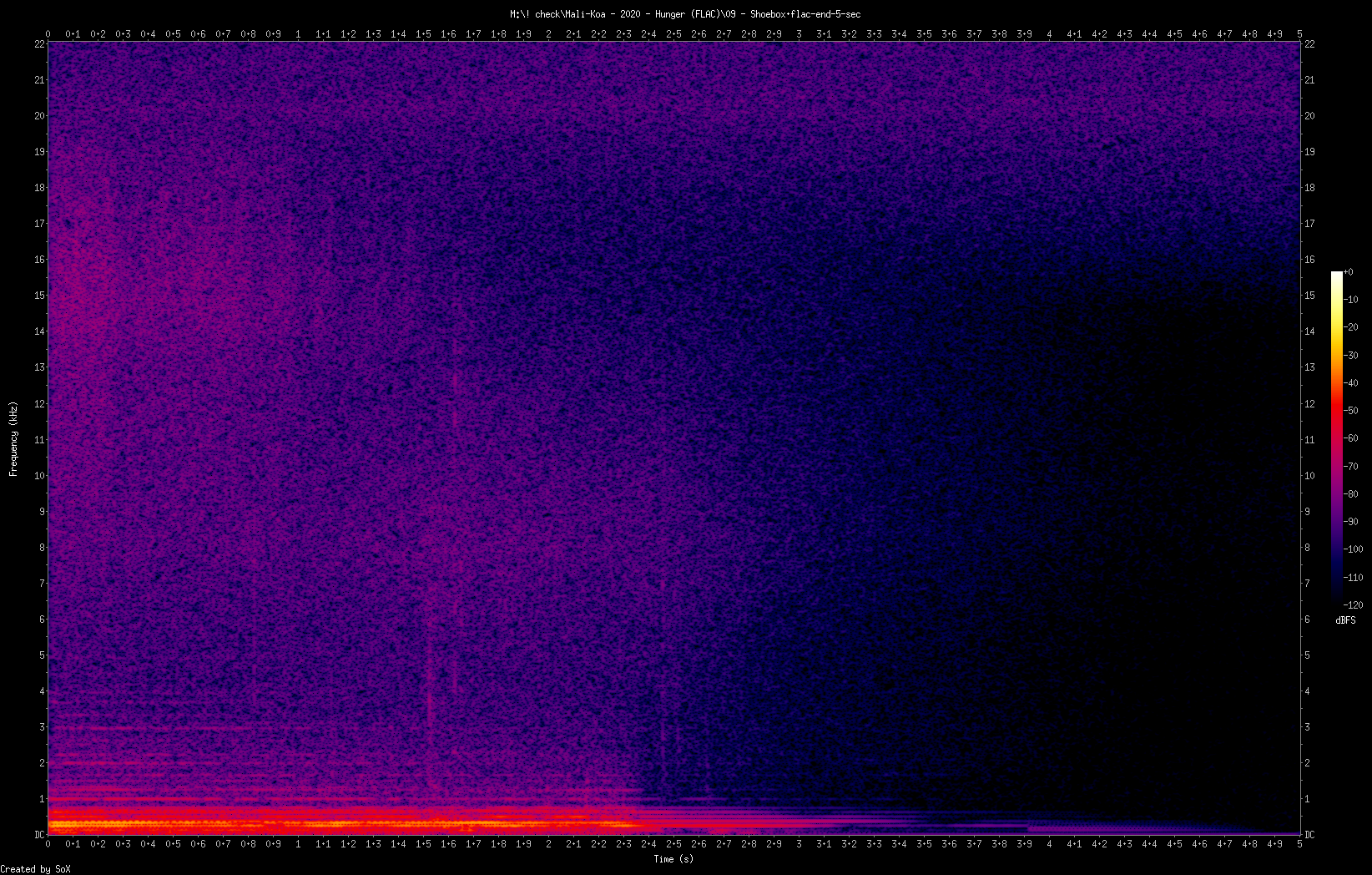Click the "-70" value on the dBFS scale
Image resolution: width=1372 pixels, height=875 pixels.
tap(1351, 467)
